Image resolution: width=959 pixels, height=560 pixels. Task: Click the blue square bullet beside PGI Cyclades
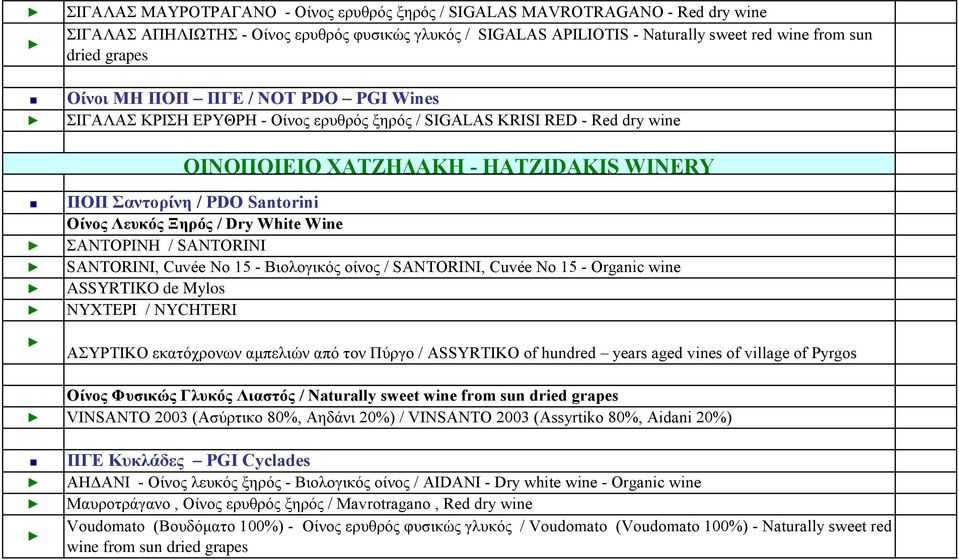pos(34,462)
